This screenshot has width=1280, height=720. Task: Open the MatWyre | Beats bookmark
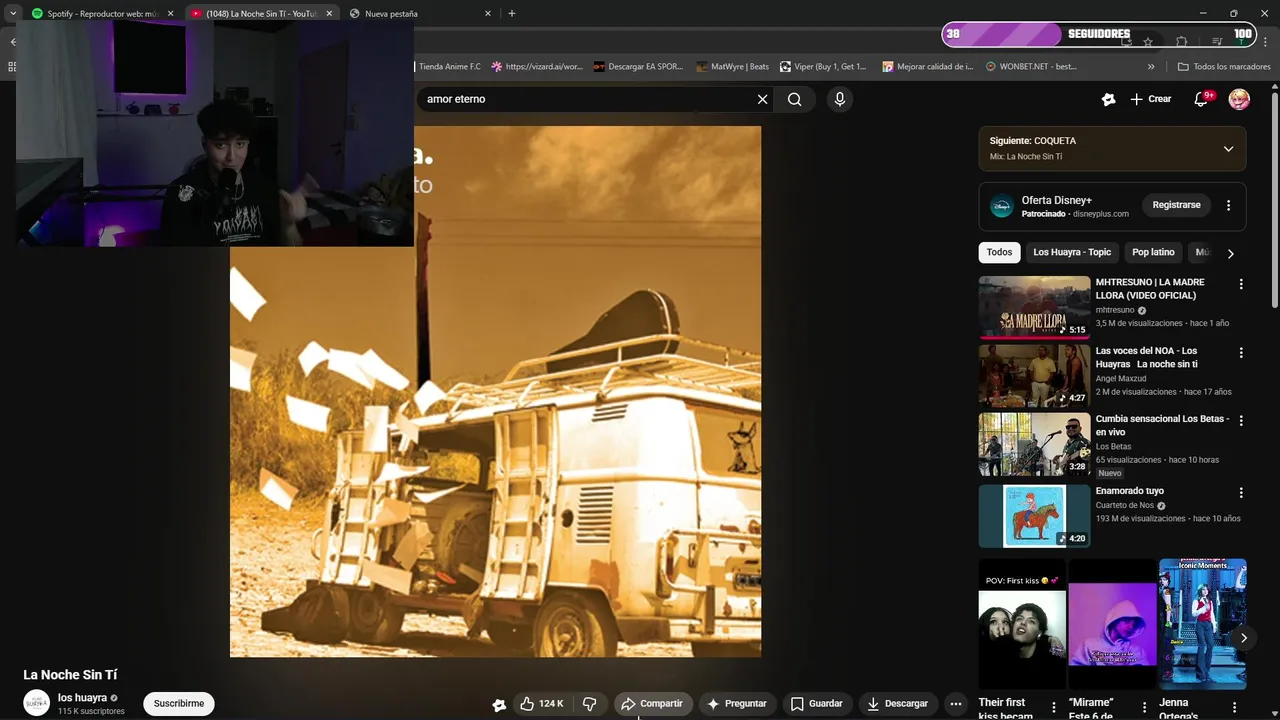pos(733,67)
